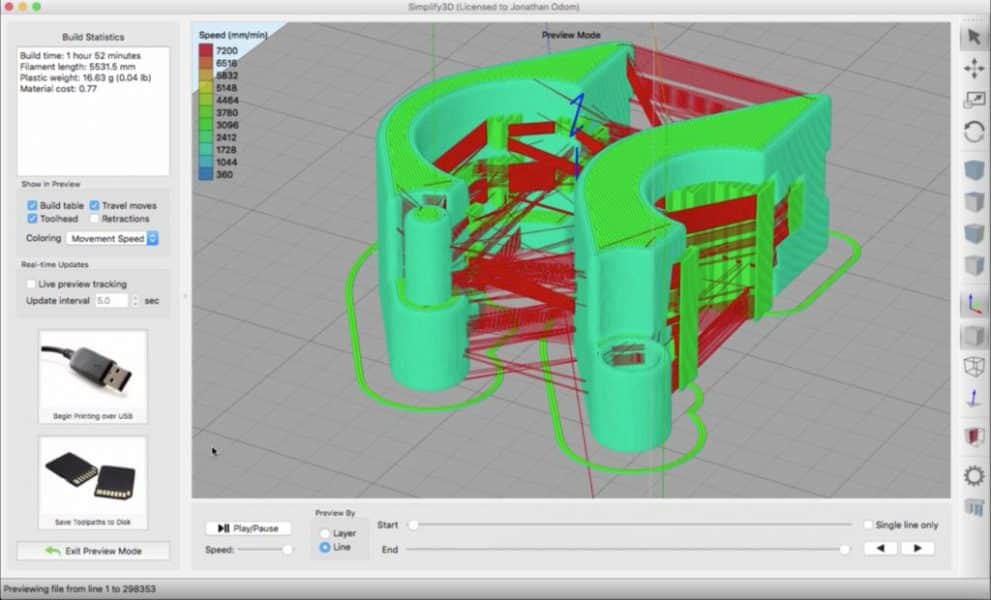Toggle the coordinate axes display icon
The image size is (991, 600).
pyautogui.click(x=974, y=303)
